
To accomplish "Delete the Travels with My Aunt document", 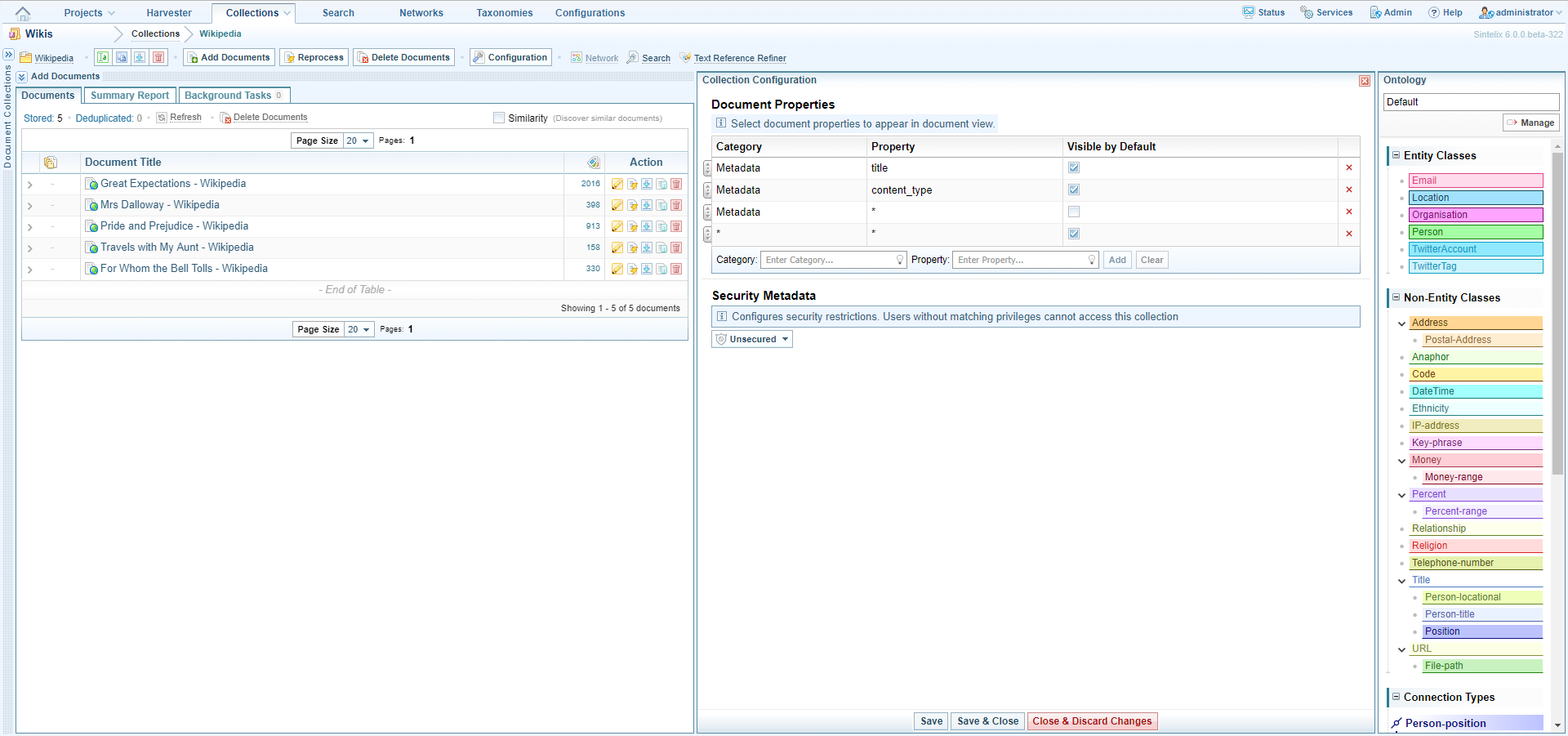I will coord(676,248).
